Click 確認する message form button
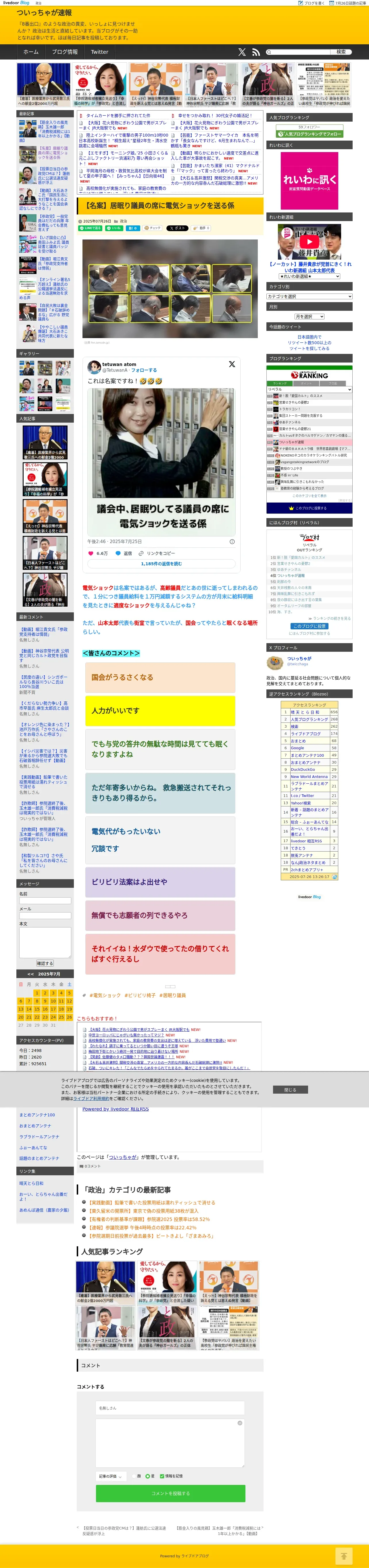Viewport: 369px width, 1568px height. pyautogui.click(x=45, y=963)
